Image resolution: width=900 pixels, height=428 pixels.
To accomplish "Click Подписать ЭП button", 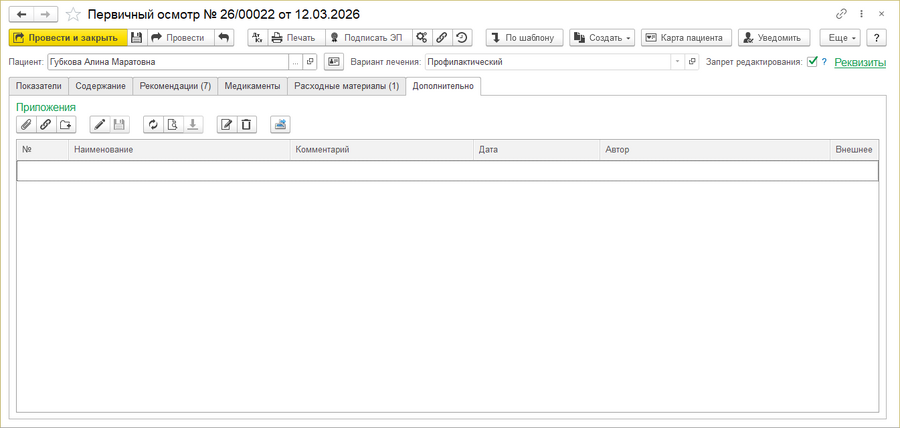I will 368,38.
